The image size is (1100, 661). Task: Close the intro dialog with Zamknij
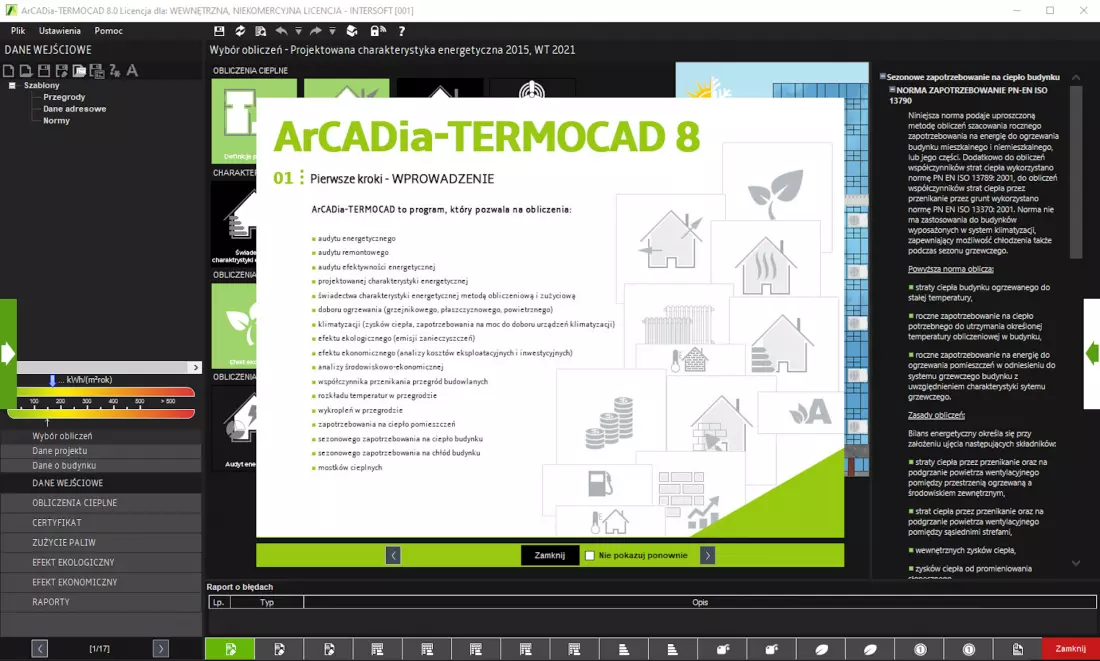click(x=549, y=556)
